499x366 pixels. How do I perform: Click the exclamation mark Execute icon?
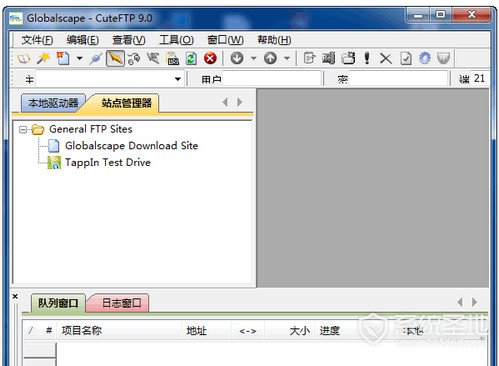coord(367,59)
